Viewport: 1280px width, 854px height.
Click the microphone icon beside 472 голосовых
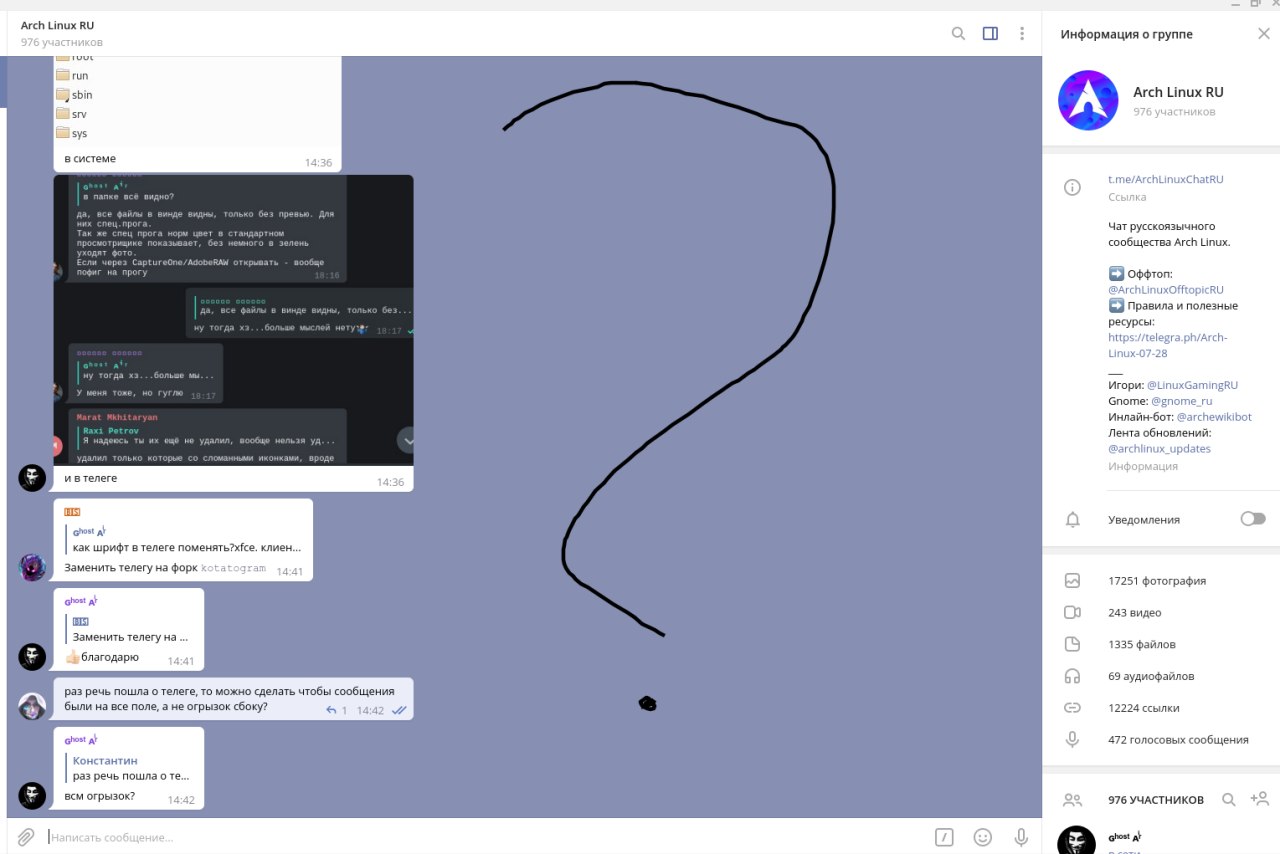click(1073, 740)
